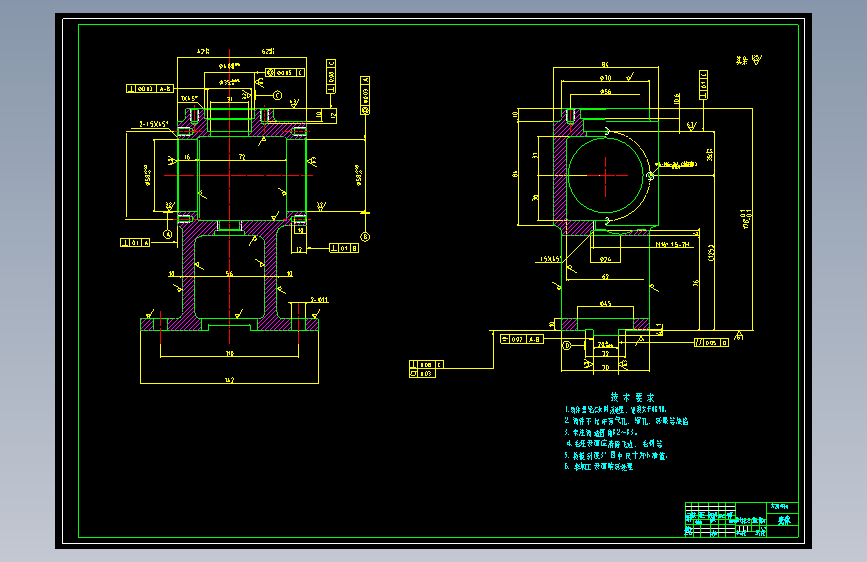The height and width of the screenshot is (562, 867).
Task: Select the 其余 surface finish note
Action: (749, 60)
